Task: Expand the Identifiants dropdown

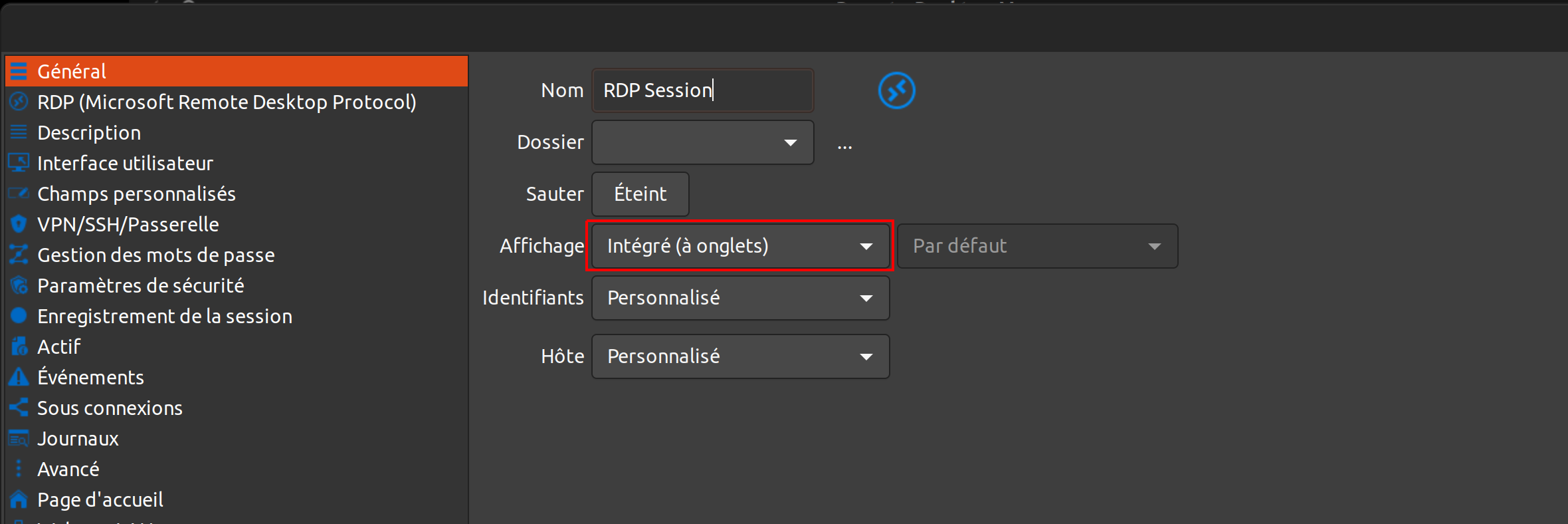Action: coord(739,298)
